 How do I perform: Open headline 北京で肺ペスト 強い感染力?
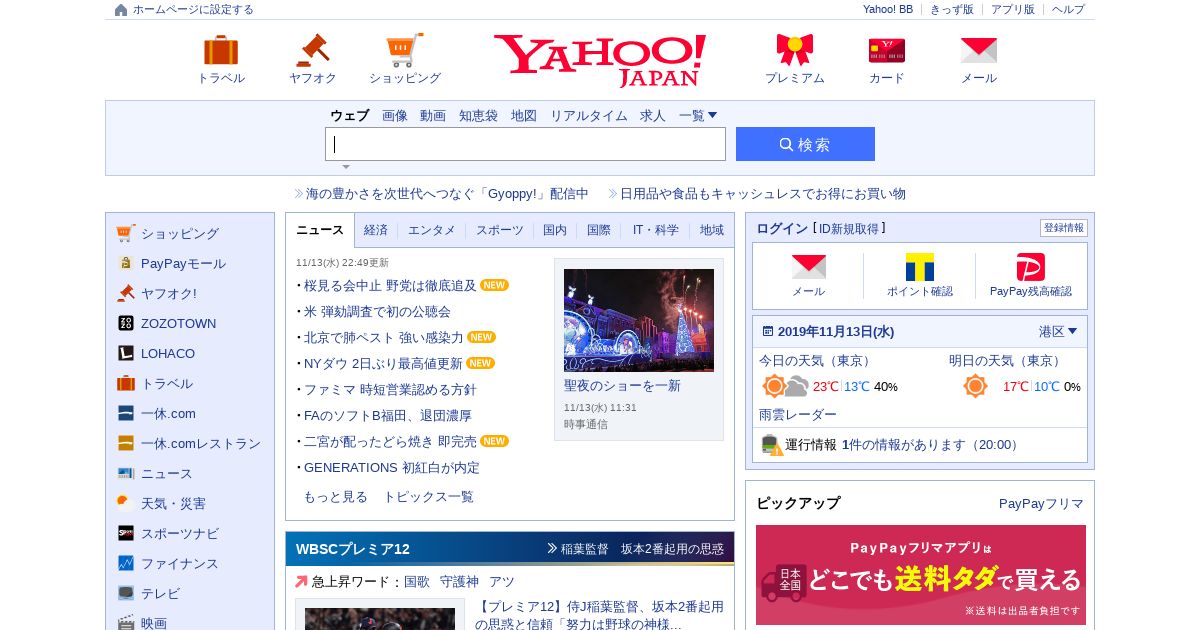coord(384,337)
